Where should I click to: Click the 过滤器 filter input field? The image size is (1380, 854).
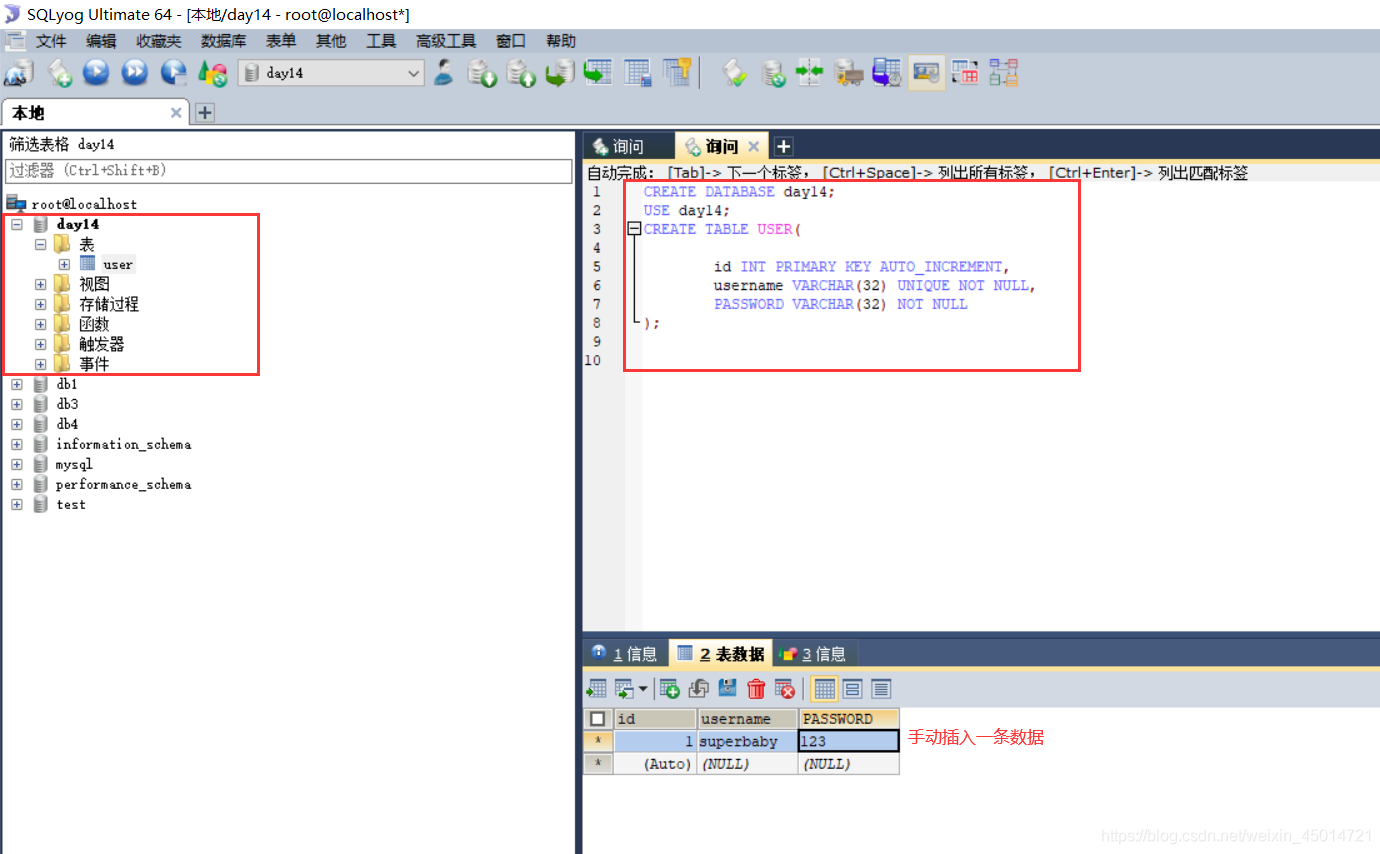coord(289,171)
